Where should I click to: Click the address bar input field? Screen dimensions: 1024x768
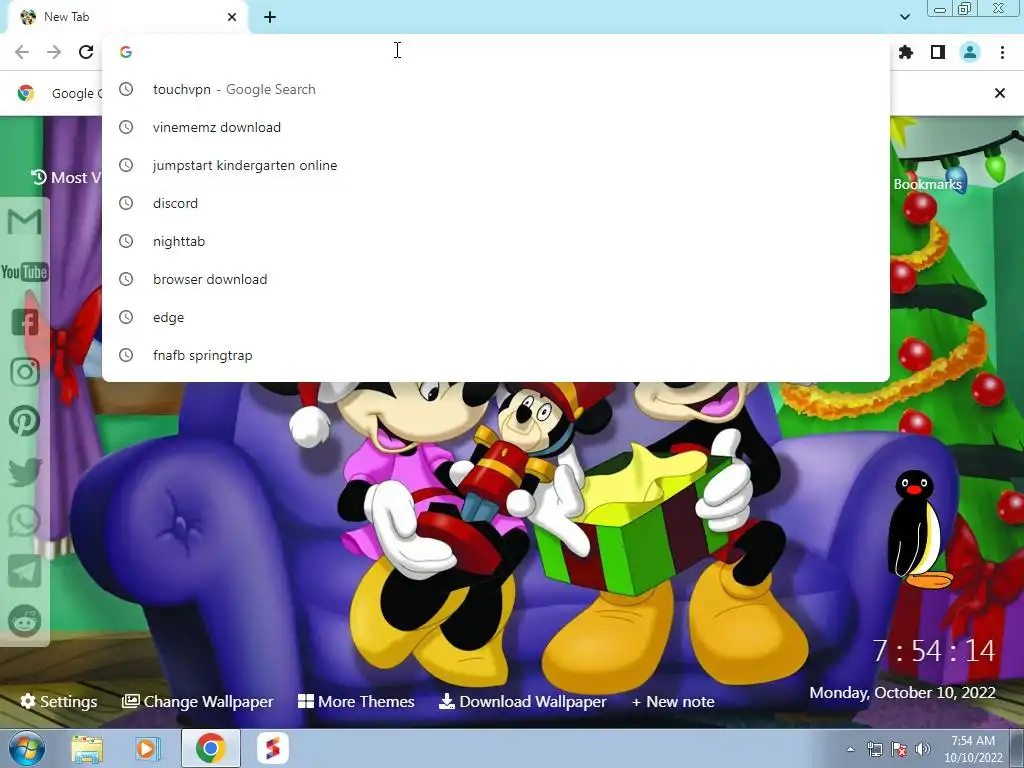(x=496, y=52)
